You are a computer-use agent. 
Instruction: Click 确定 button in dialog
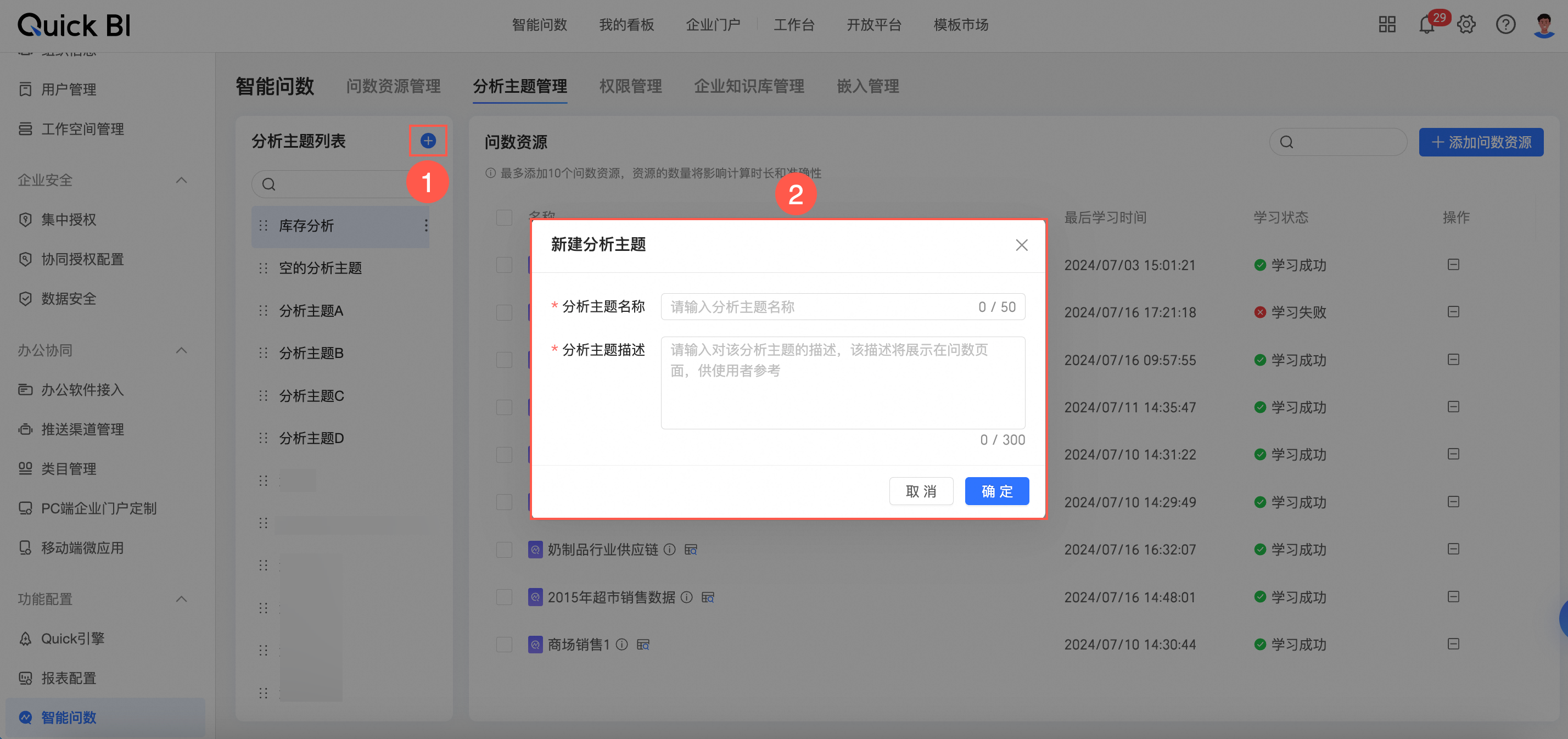[997, 491]
